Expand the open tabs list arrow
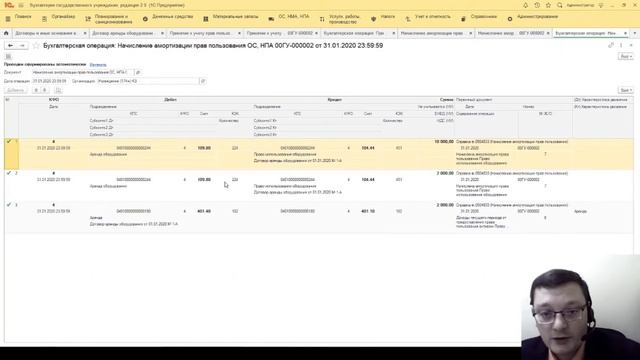 [x=635, y=33]
